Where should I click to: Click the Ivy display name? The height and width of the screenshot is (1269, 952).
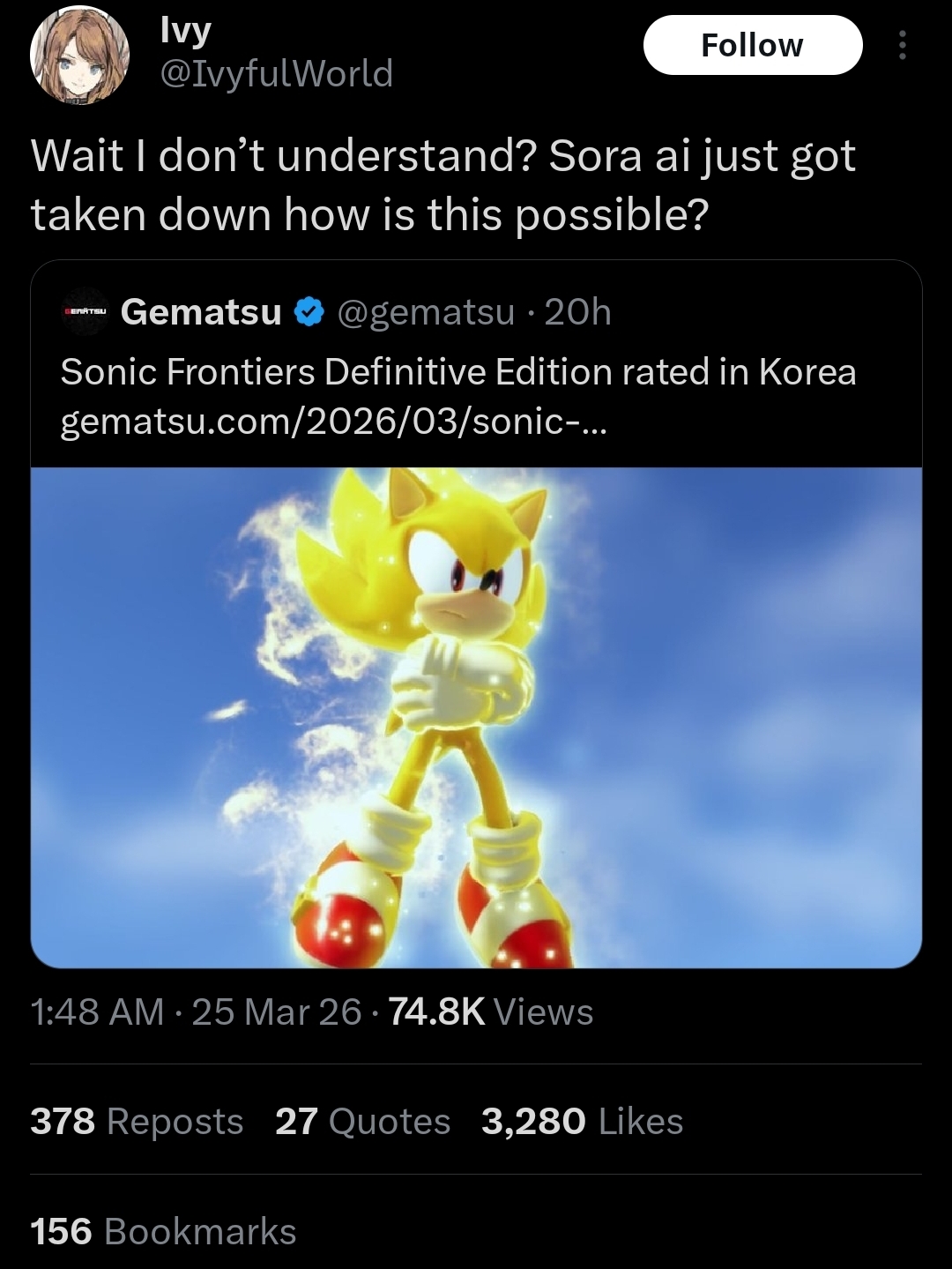point(185,31)
